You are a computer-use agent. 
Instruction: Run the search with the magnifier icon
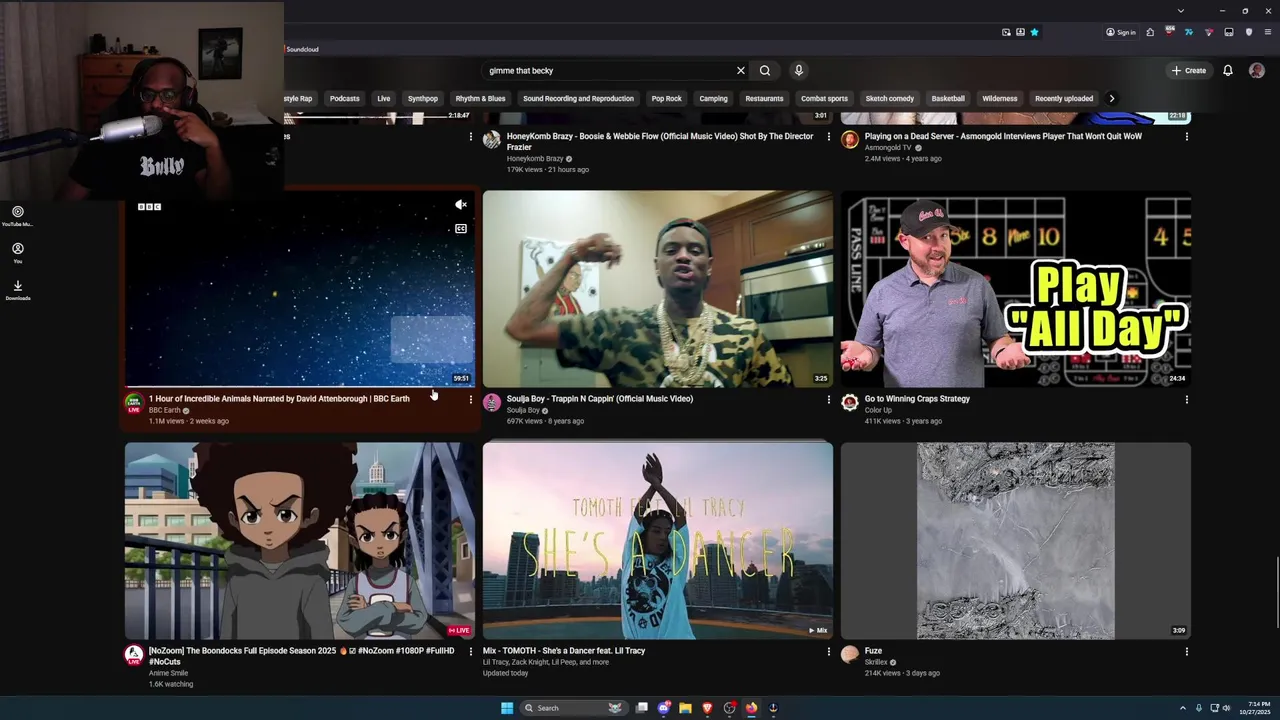point(765,70)
